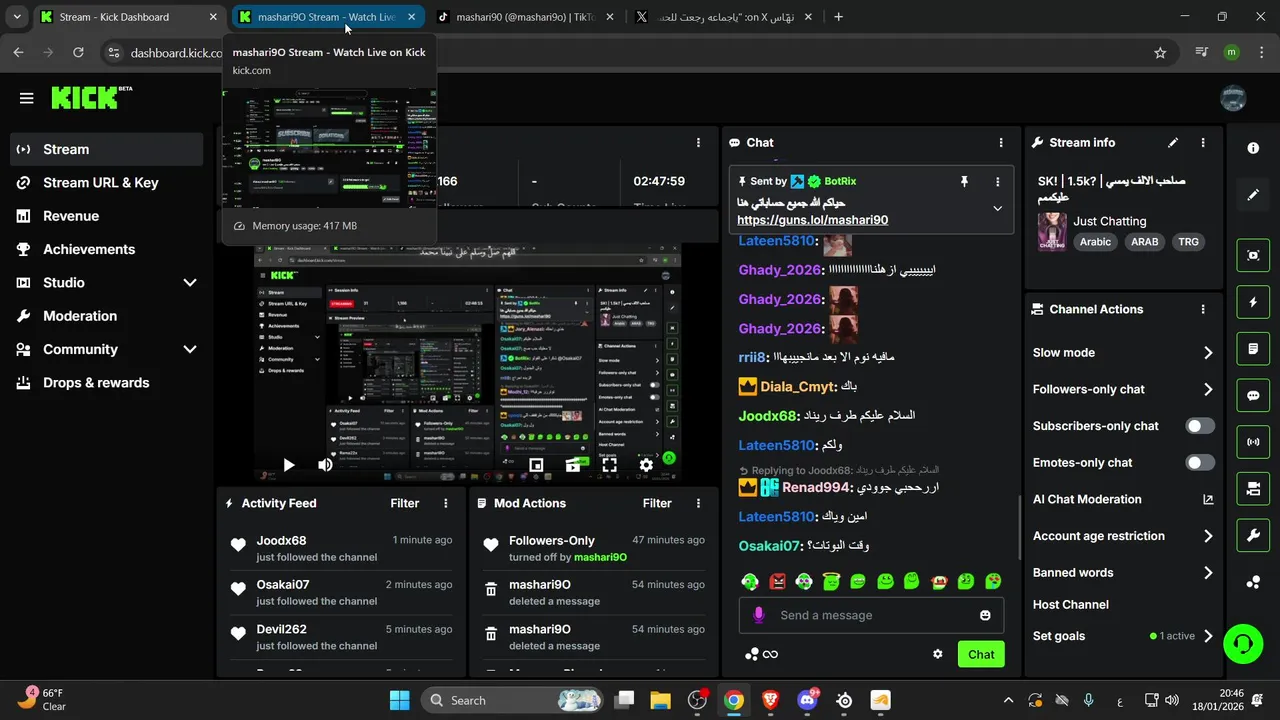Toggle Emotes-only chat switch

1200,463
